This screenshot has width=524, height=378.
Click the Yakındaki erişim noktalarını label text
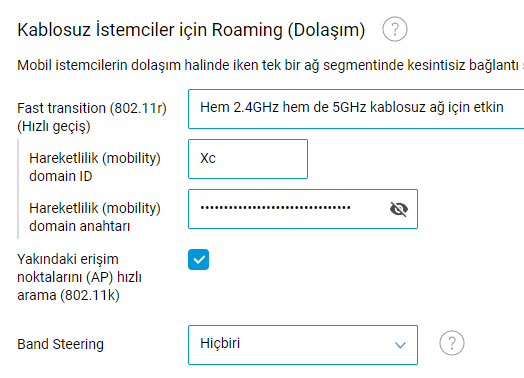[x=80, y=277]
